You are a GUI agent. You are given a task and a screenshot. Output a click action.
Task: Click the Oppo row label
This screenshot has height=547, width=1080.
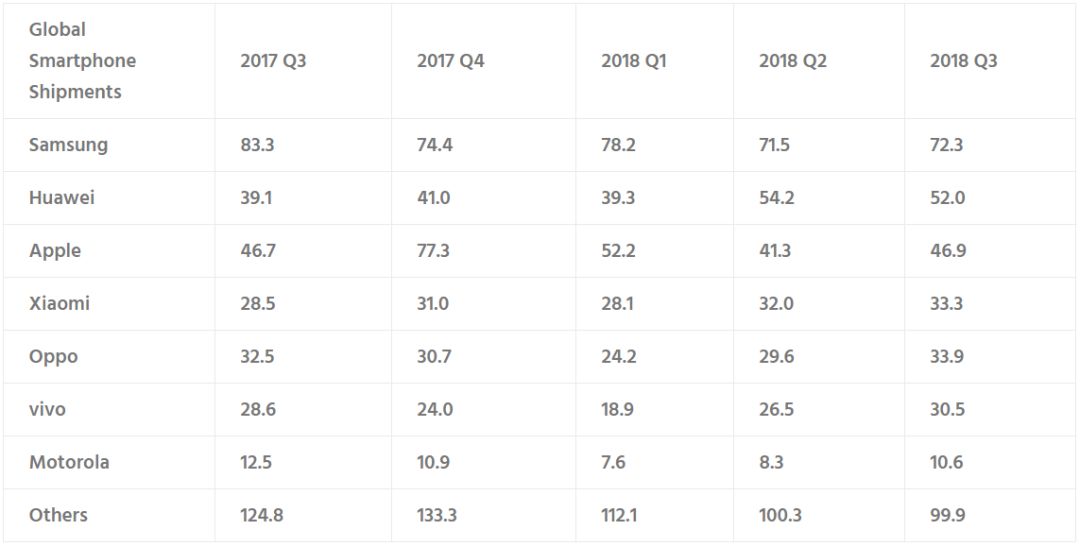[x=53, y=357]
